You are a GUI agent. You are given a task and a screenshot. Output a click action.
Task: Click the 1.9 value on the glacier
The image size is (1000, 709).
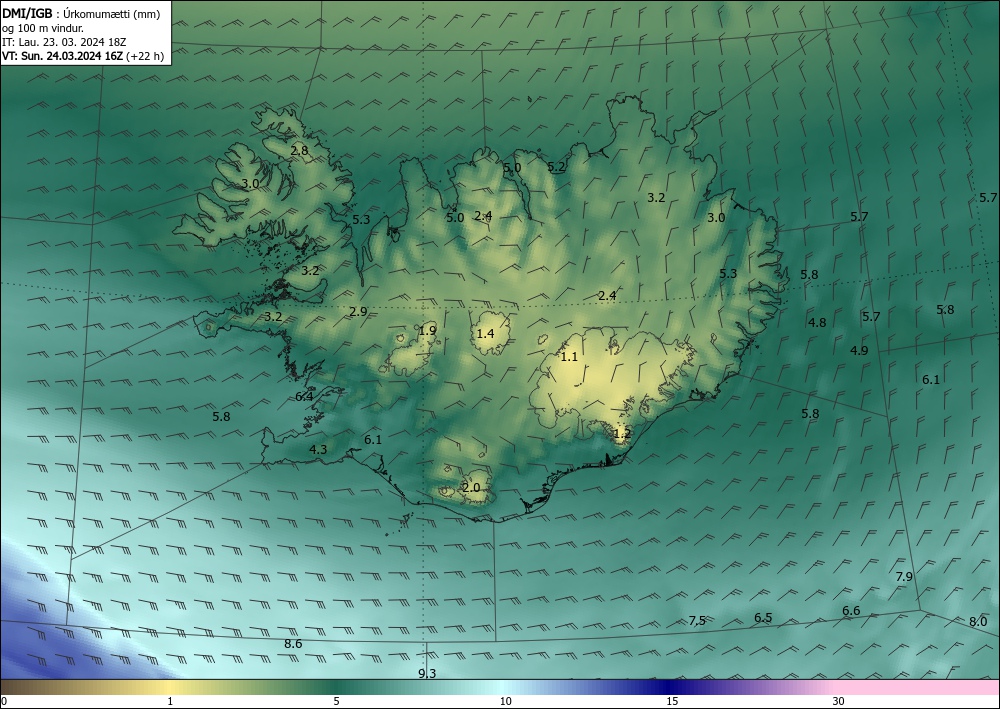coord(427,330)
